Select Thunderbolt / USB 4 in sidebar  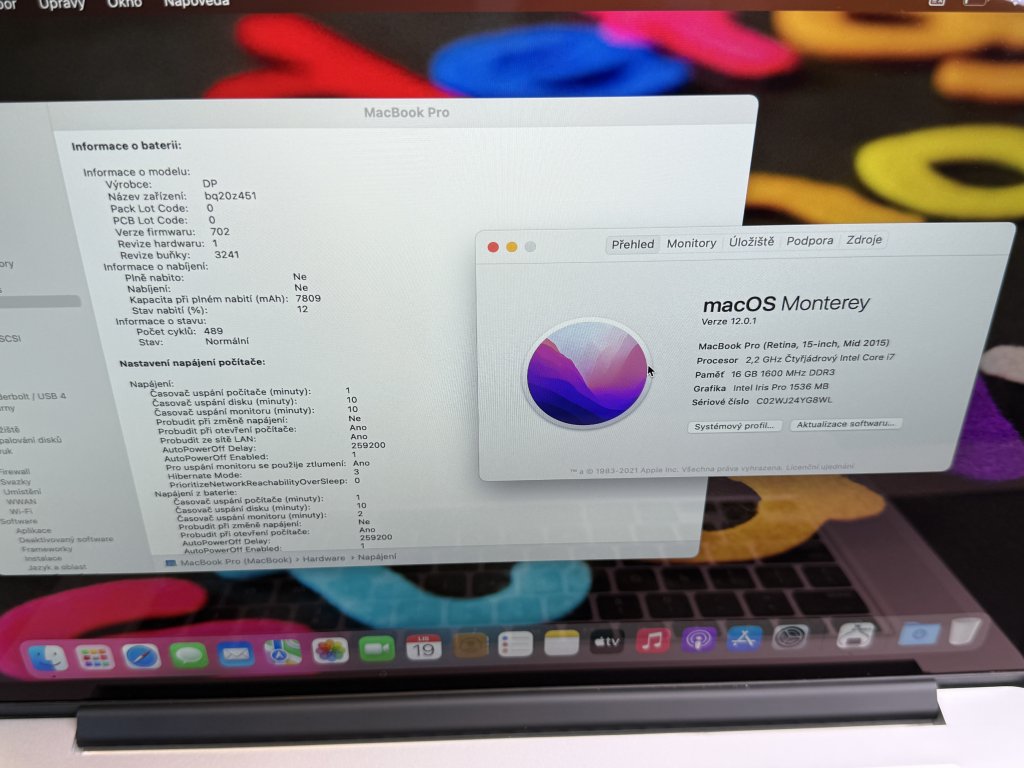[33, 396]
